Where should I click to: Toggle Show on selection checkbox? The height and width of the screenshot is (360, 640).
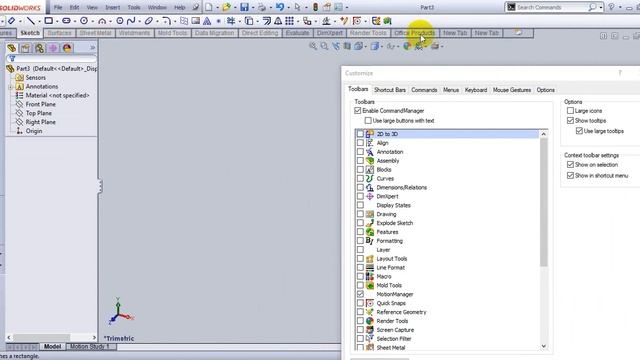pyautogui.click(x=570, y=164)
